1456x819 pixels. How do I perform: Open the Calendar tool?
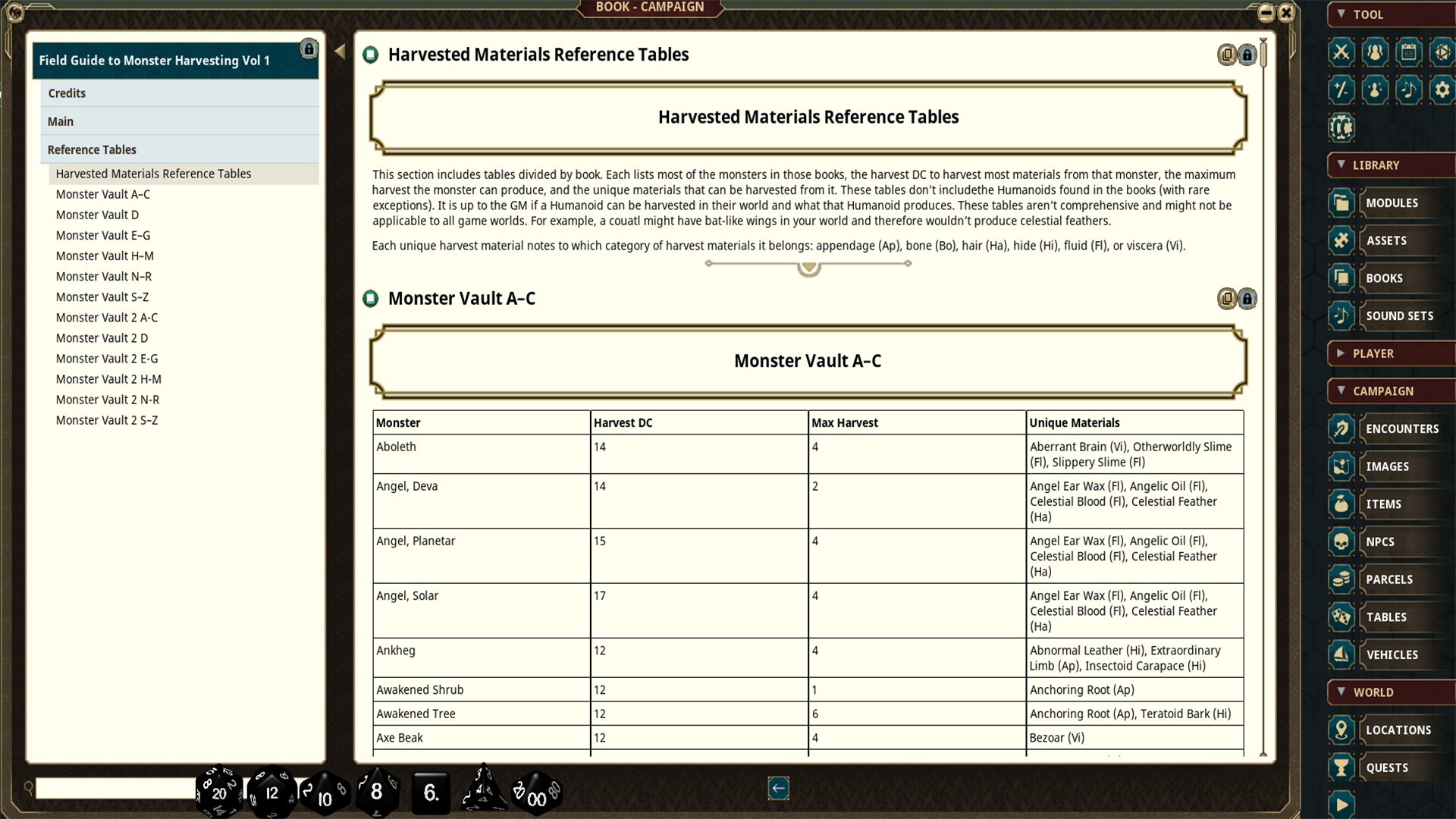1410,52
